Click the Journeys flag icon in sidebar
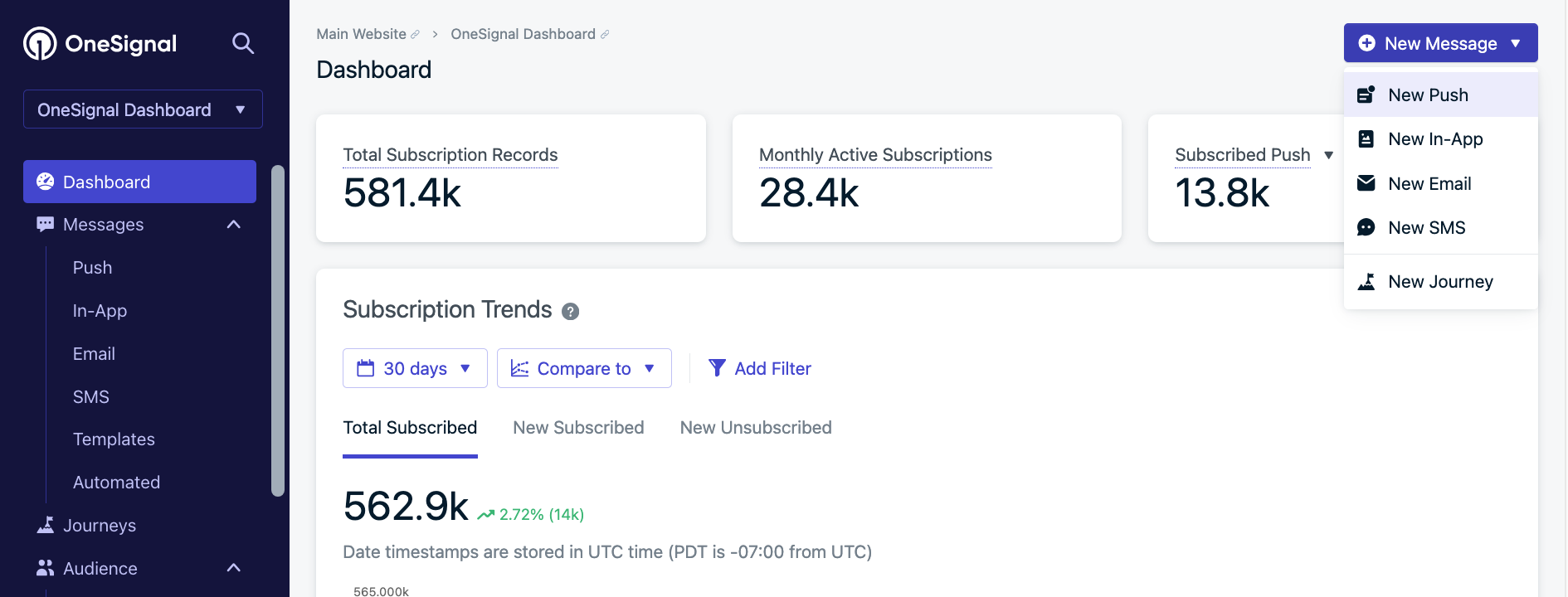 click(x=46, y=525)
